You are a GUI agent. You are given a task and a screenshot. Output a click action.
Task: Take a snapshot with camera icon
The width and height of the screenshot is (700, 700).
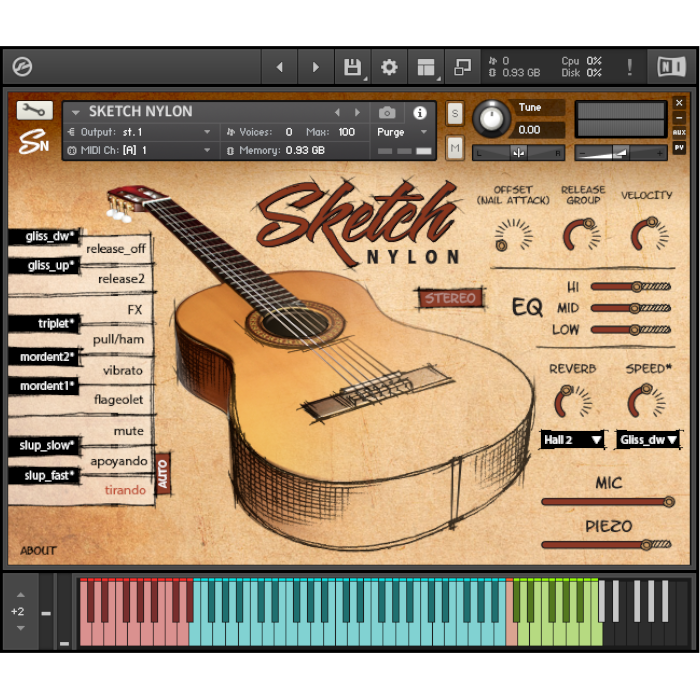click(387, 113)
